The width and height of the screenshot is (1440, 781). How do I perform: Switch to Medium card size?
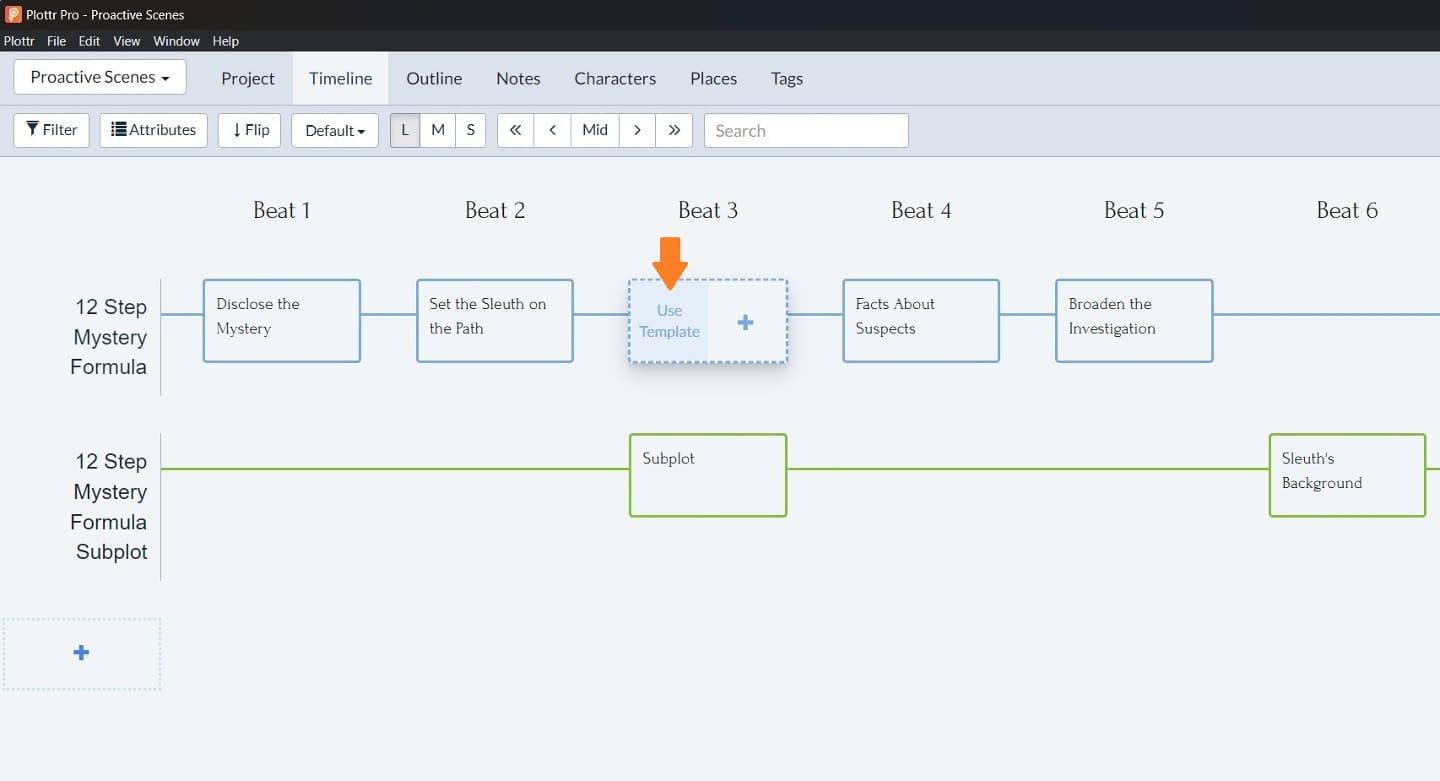click(x=438, y=130)
